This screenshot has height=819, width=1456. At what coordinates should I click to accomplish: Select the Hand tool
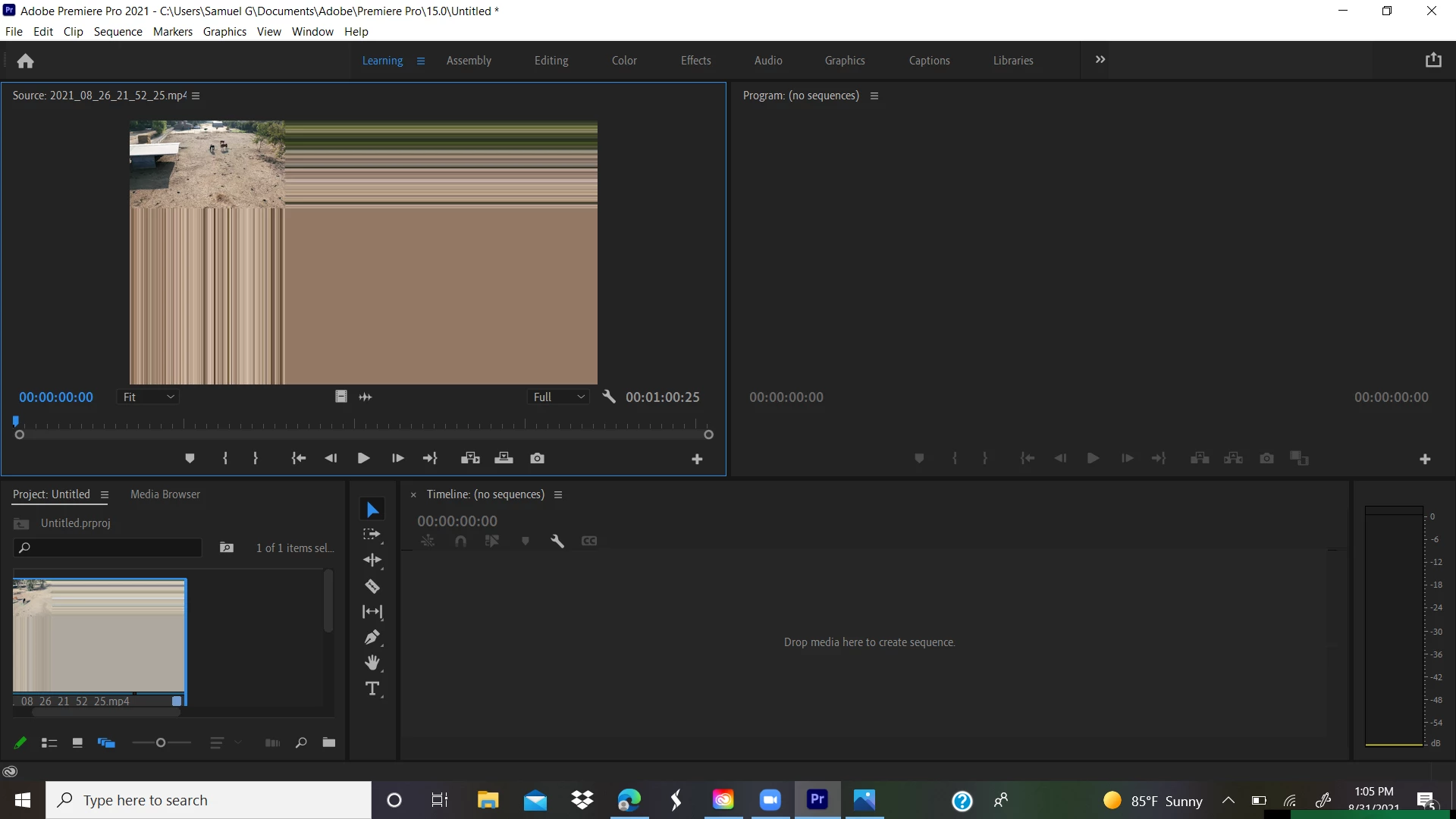click(x=372, y=663)
